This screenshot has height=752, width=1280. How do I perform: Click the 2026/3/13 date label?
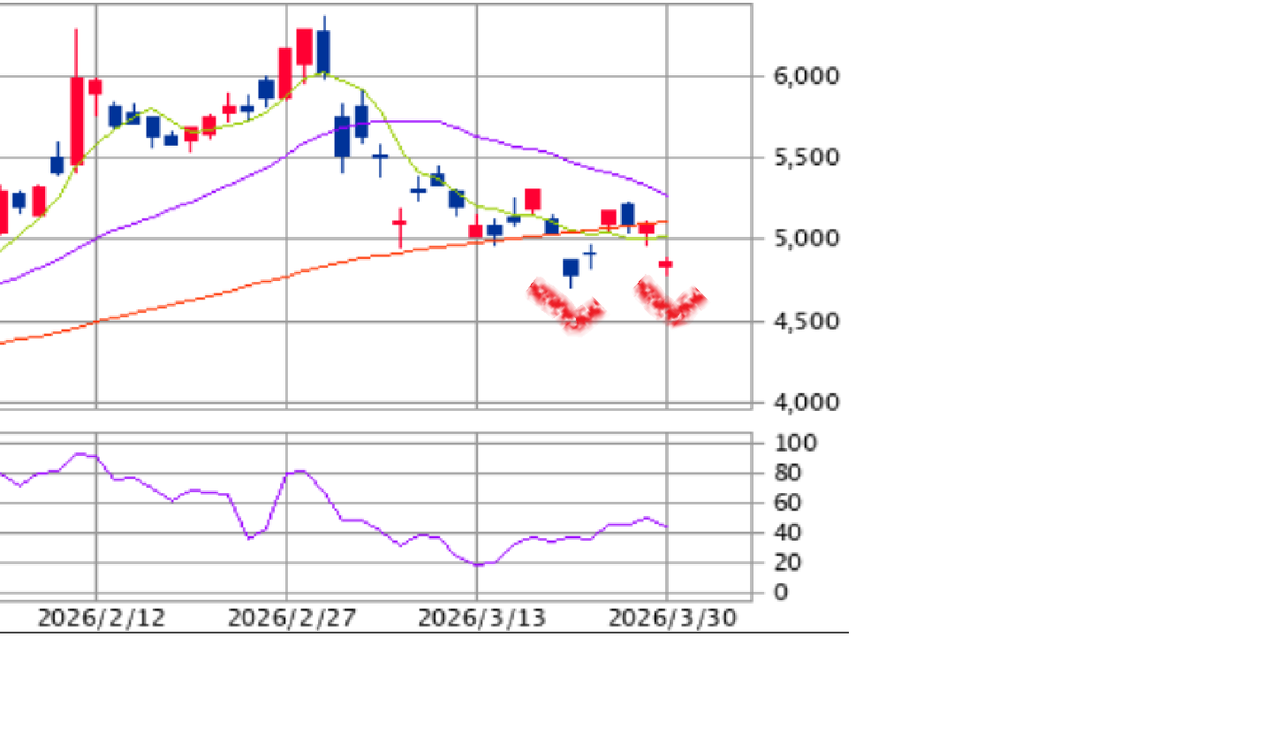tap(481, 618)
